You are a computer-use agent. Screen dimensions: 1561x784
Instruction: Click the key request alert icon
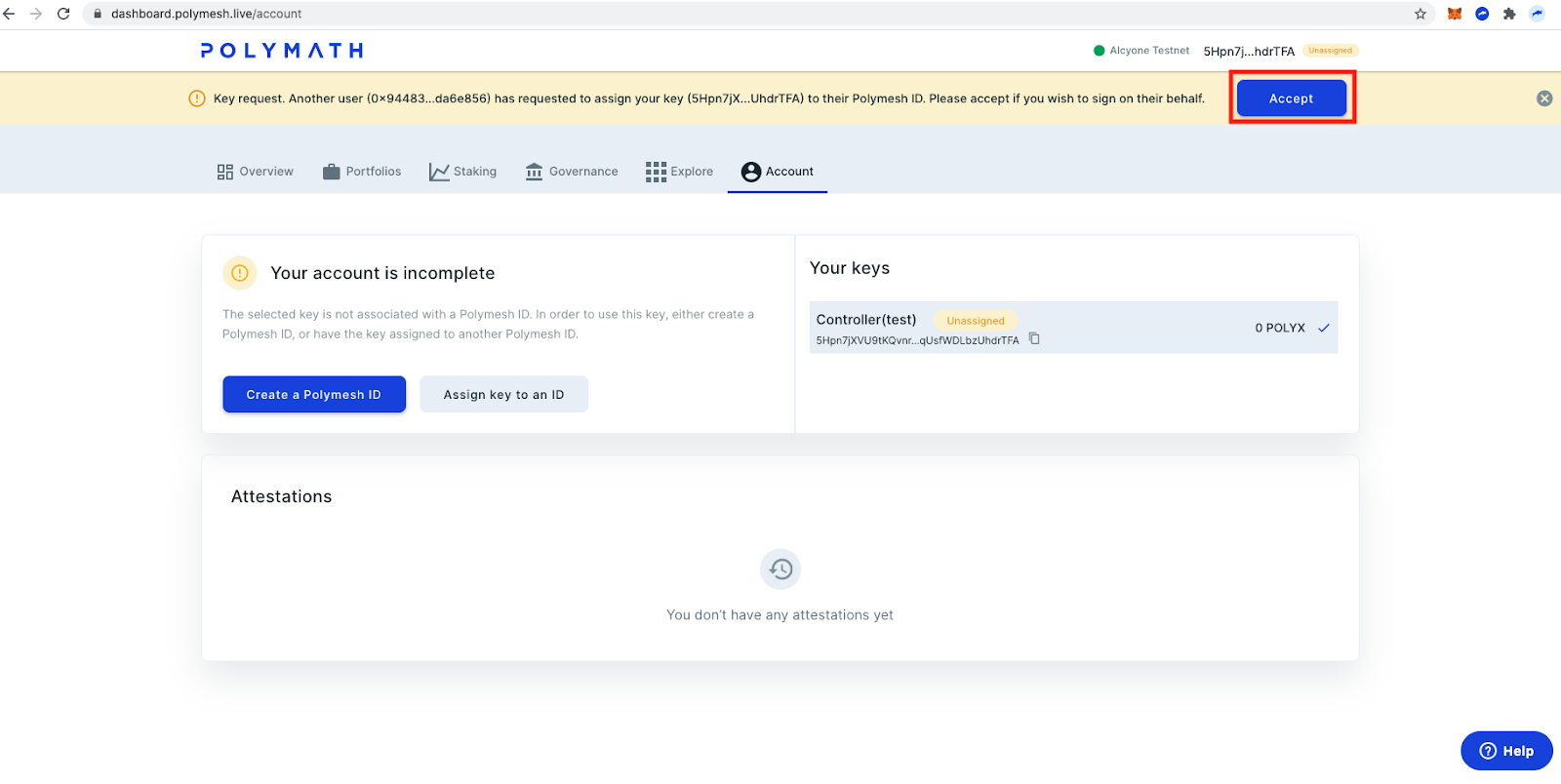(x=196, y=98)
